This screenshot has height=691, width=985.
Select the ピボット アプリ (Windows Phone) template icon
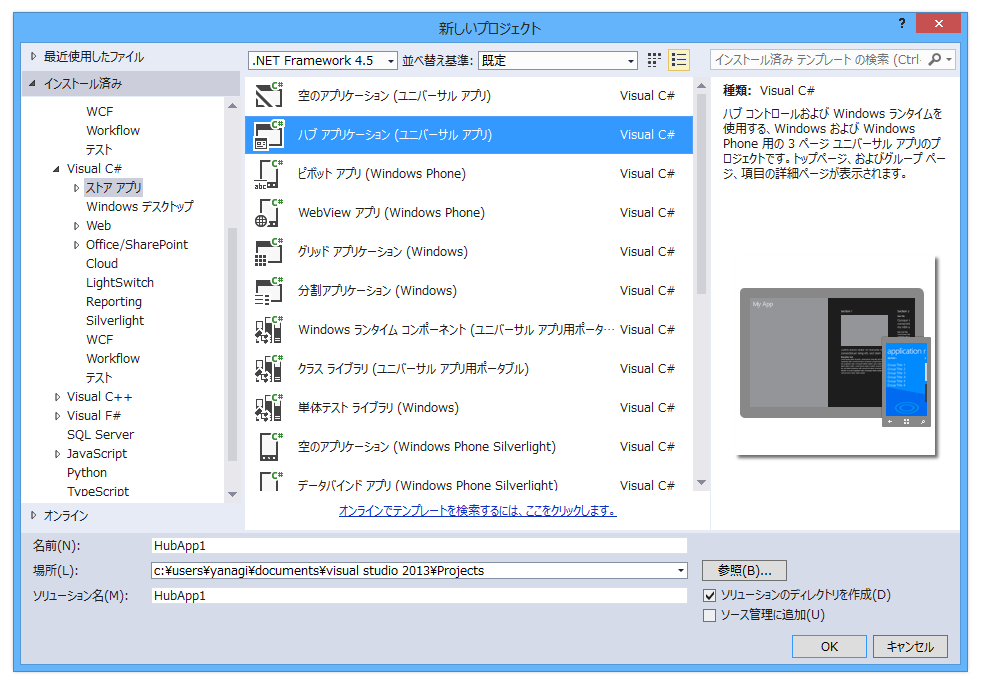coord(270,173)
